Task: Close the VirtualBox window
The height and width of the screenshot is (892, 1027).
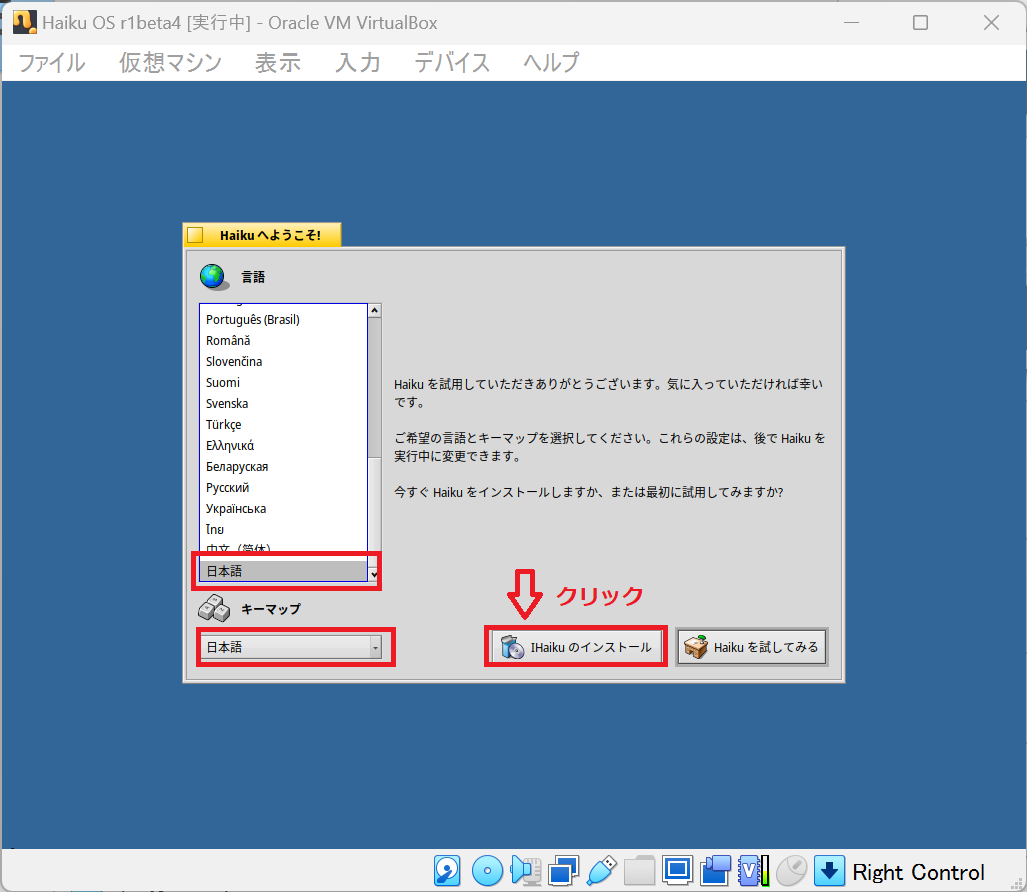Action: 991,23
